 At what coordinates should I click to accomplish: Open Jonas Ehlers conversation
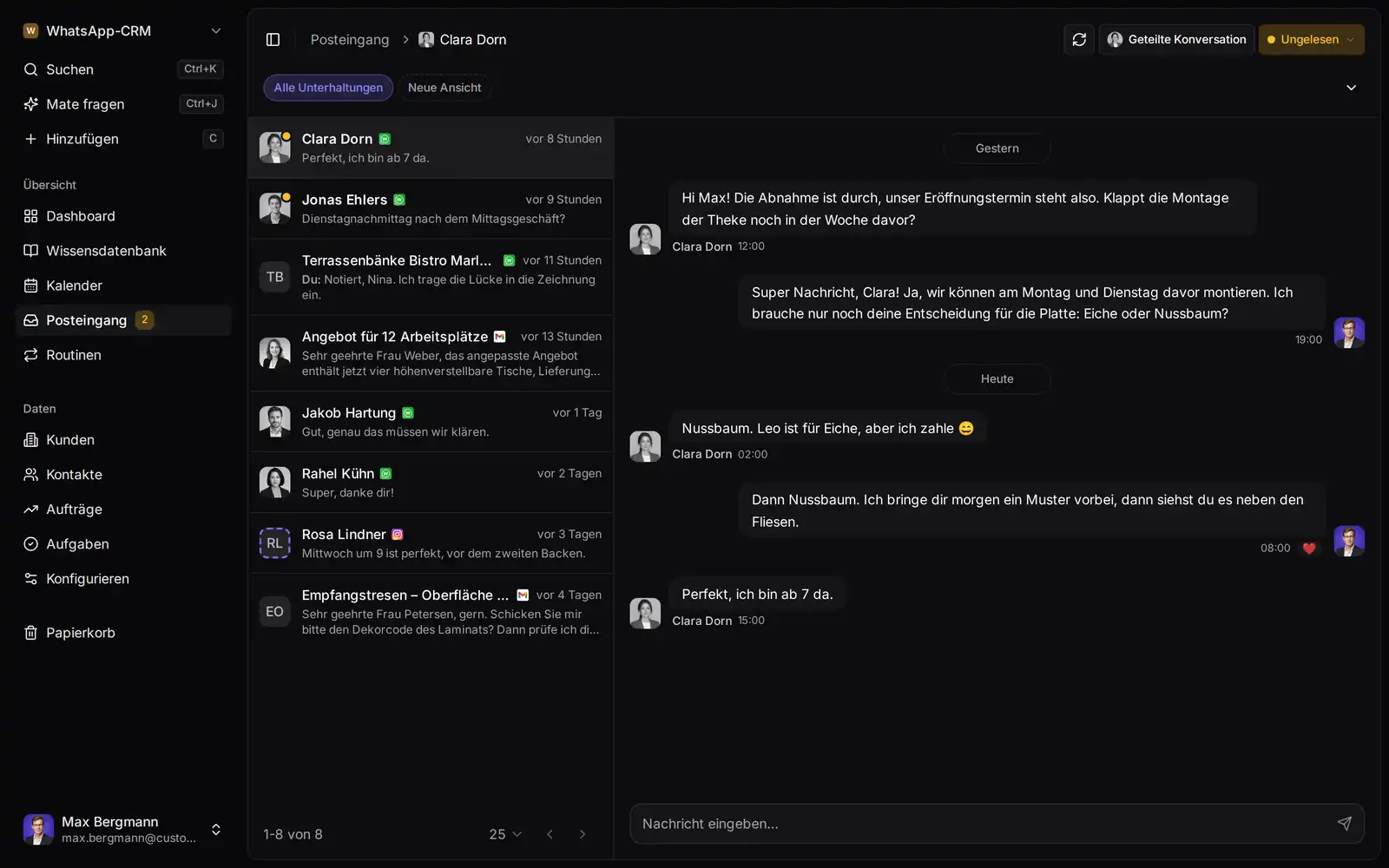coord(431,209)
